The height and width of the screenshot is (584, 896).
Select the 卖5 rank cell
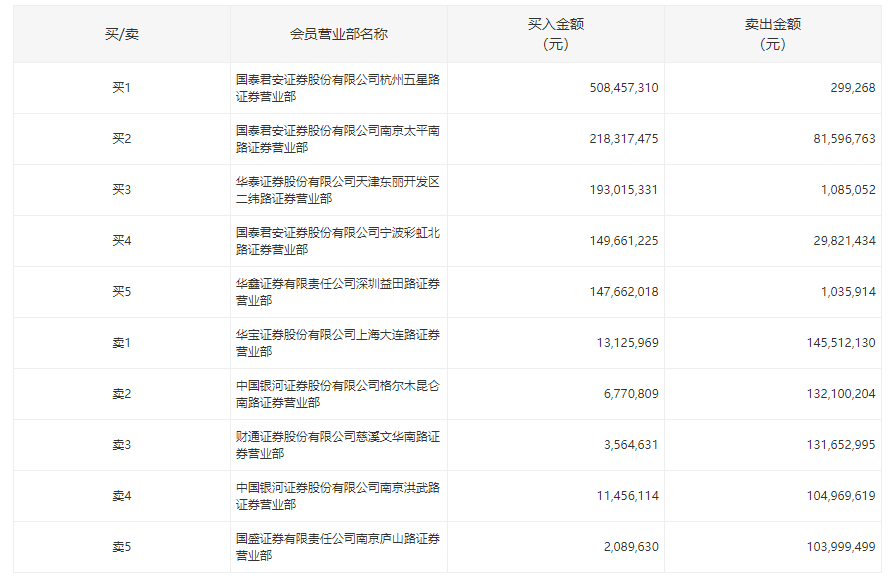(x=121, y=547)
